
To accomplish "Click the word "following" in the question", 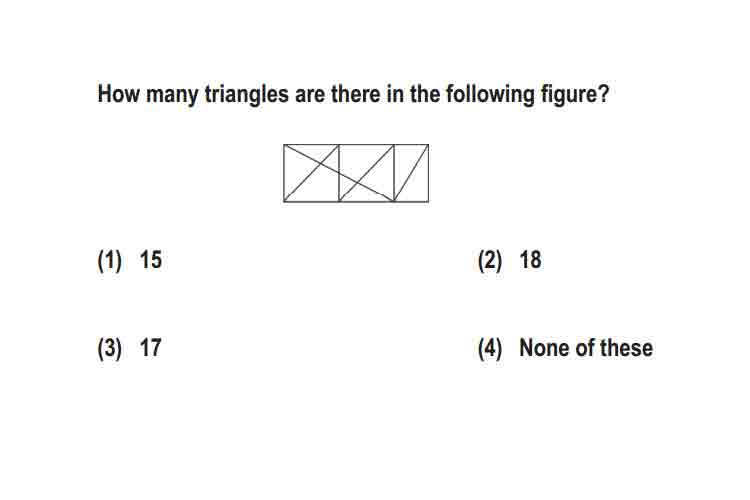I will tap(490, 94).
